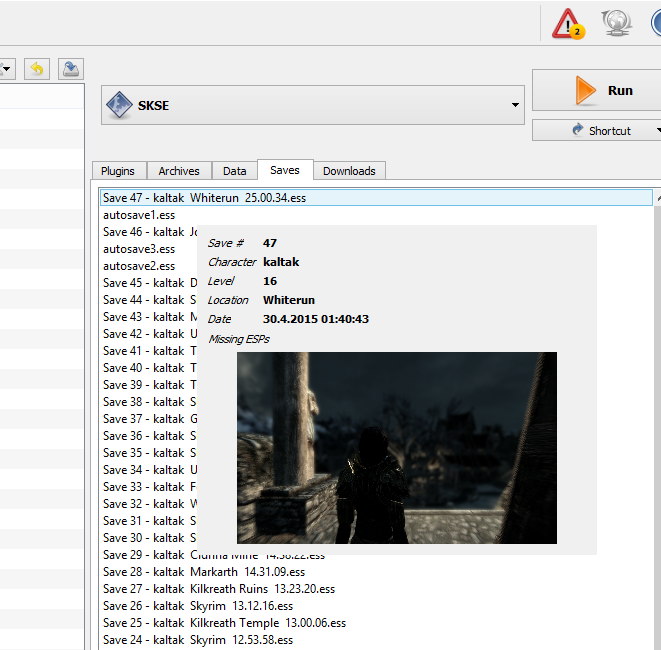
Task: Select the Save 29 - kaltak entry
Action: pyautogui.click(x=149, y=555)
